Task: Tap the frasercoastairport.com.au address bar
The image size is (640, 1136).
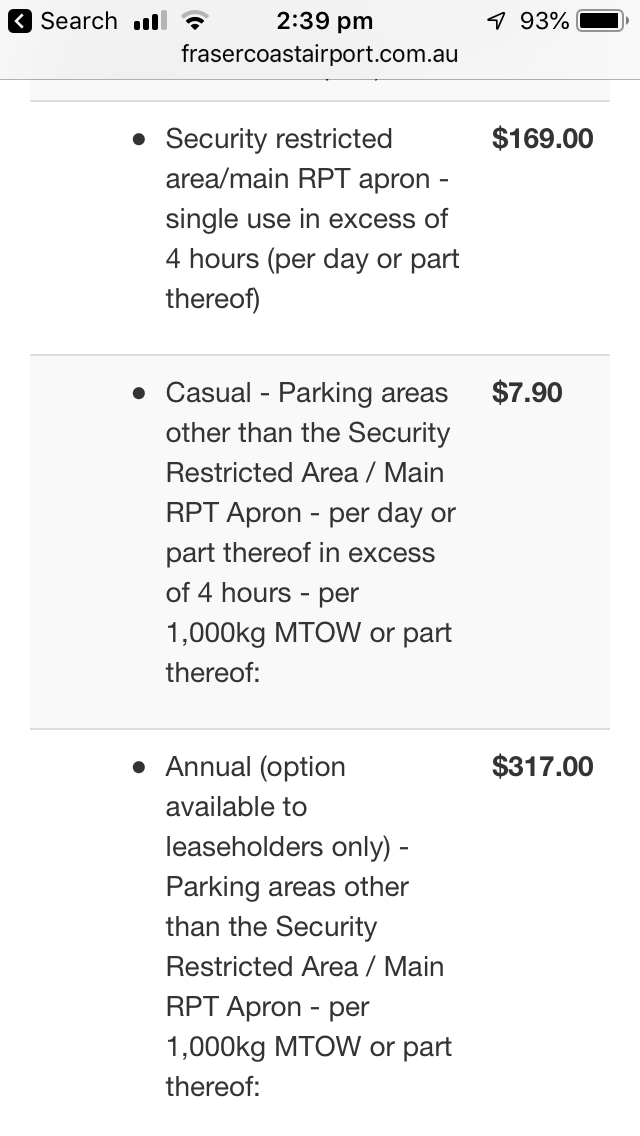Action: pos(320,54)
